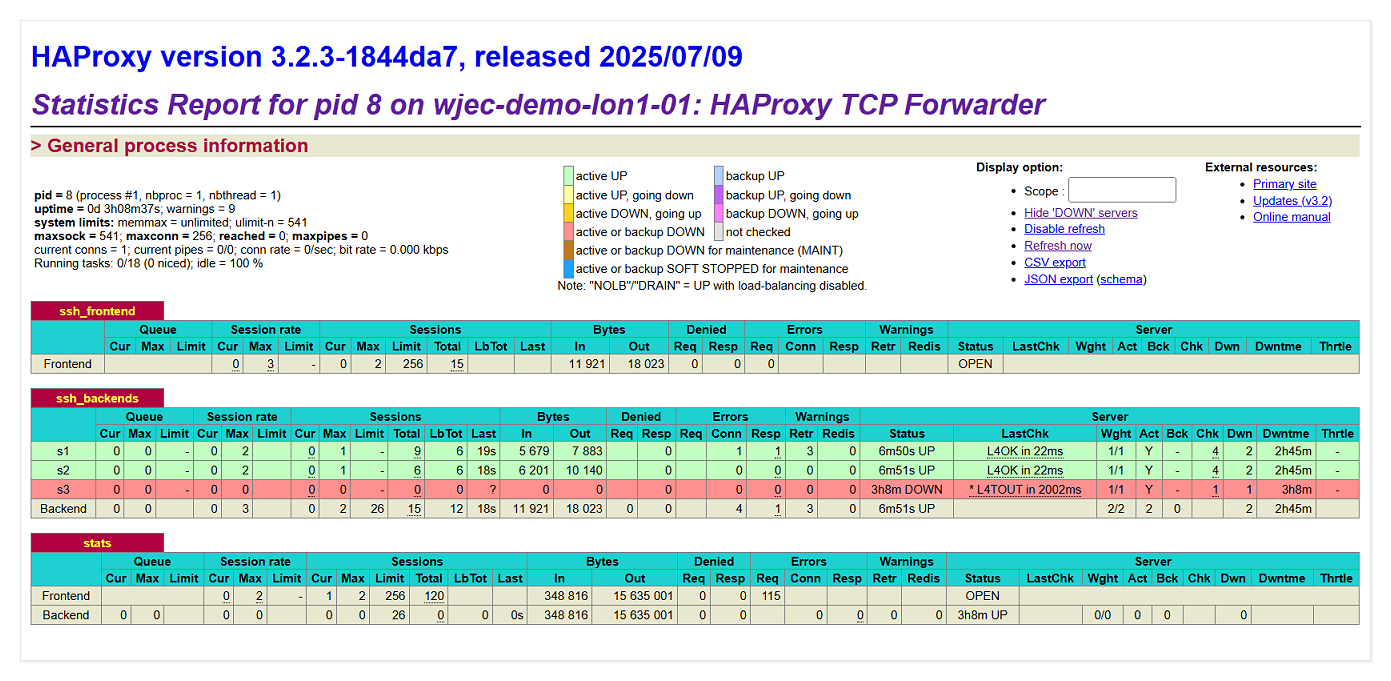The height and width of the screenshot is (681, 1391).
Task: Click stats Frontend sessions total 120
Action: (x=433, y=596)
